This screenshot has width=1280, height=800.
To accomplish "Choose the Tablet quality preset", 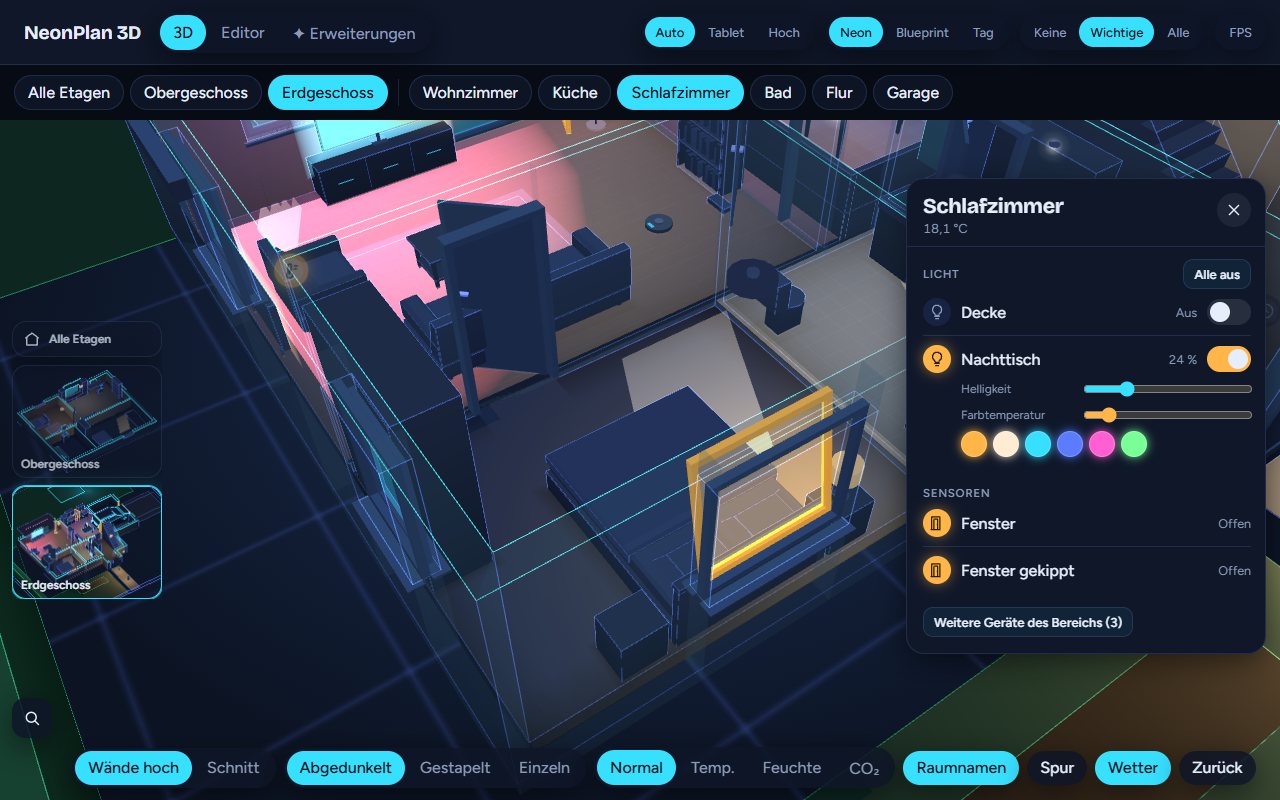I will pos(726,32).
